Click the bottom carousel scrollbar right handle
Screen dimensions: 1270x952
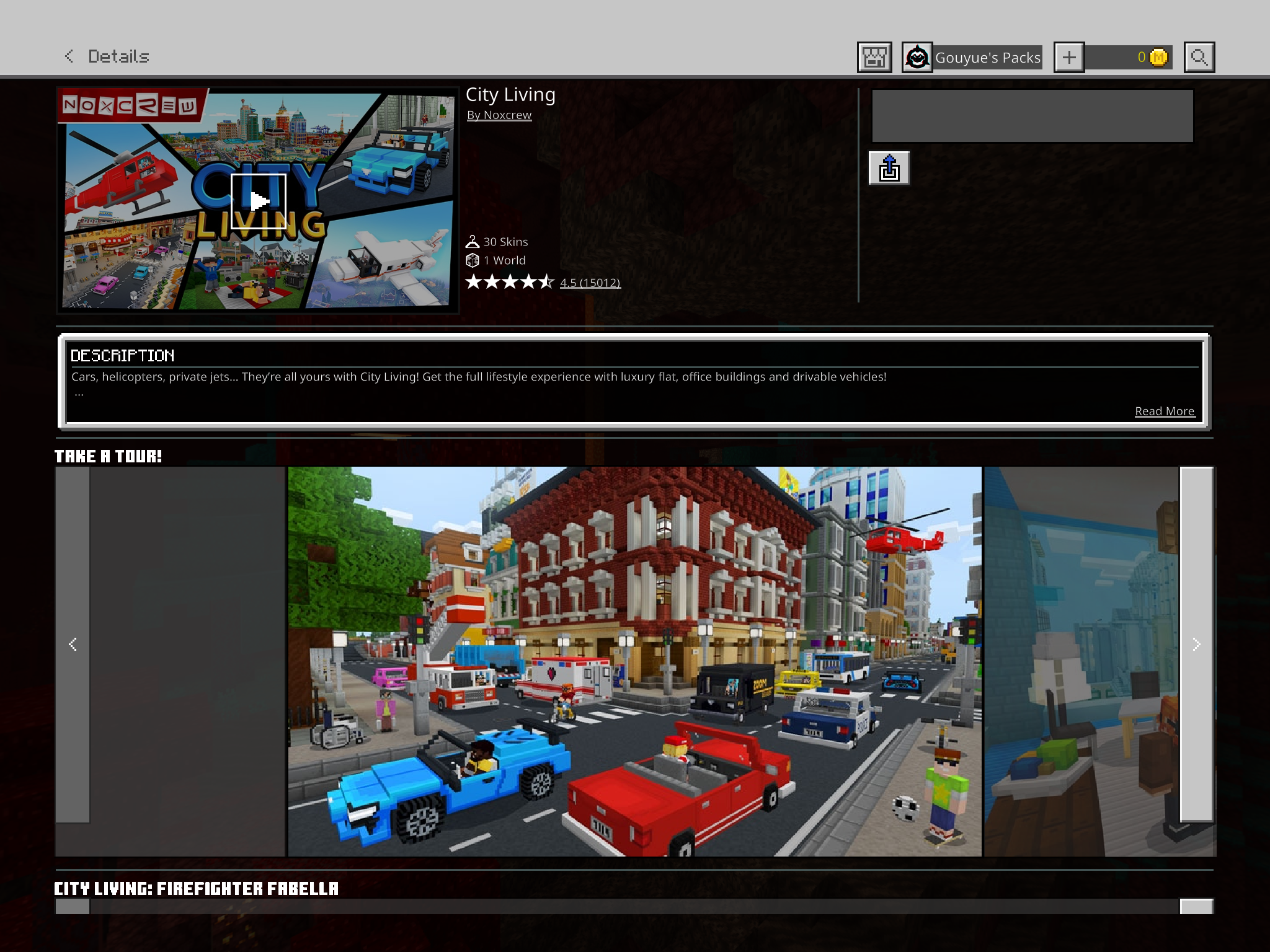point(1196,907)
